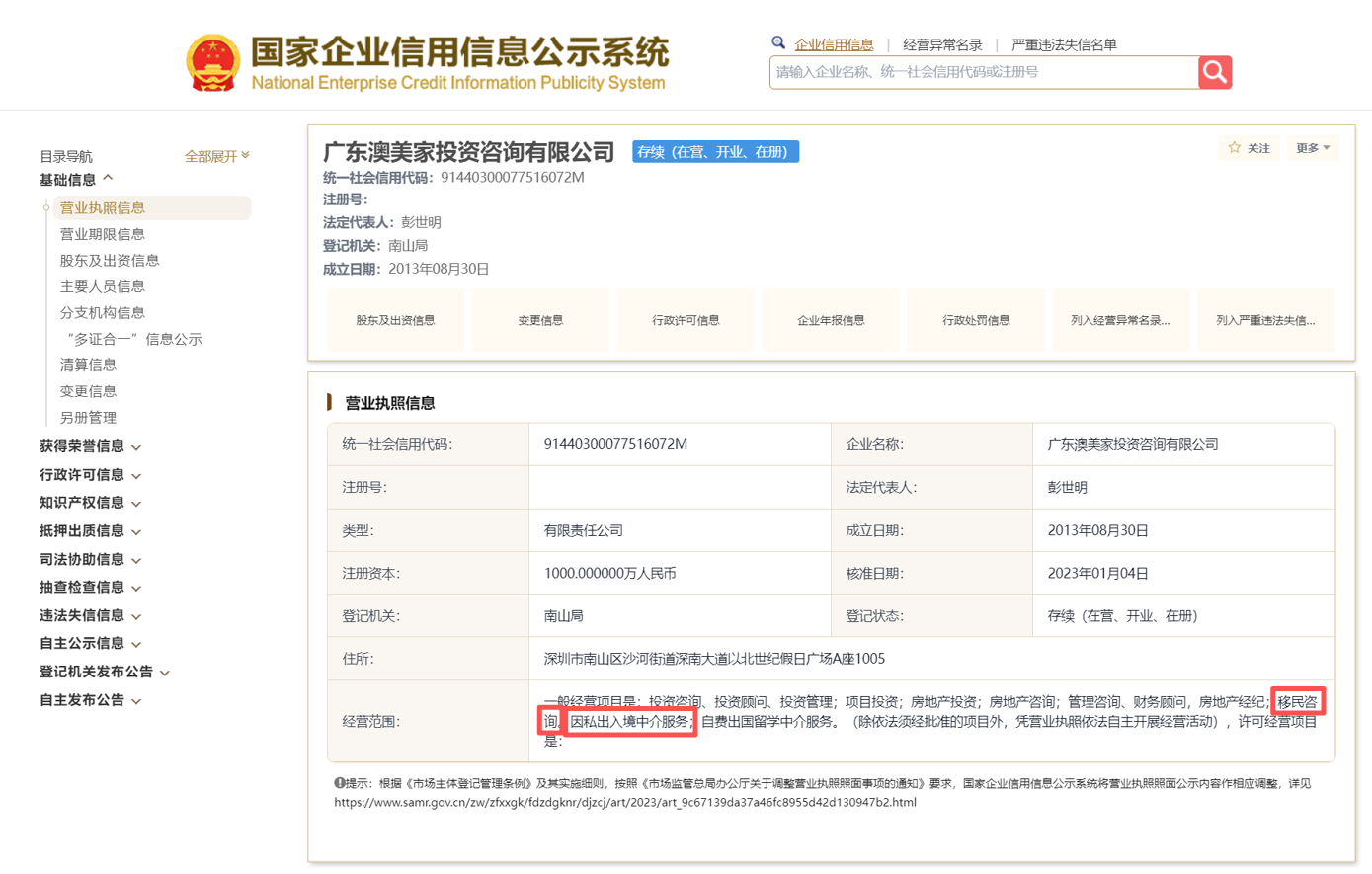Focus the enterprise name search field
This screenshot has height=874, width=1372.
pos(984,72)
